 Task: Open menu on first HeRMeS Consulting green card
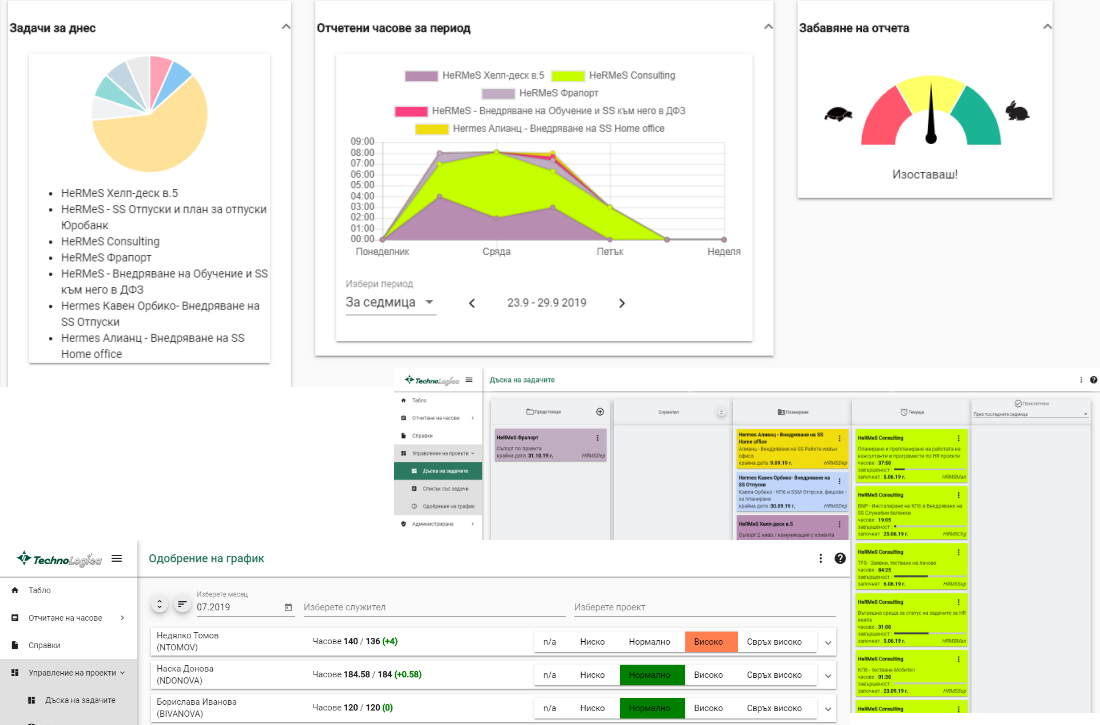[958, 438]
